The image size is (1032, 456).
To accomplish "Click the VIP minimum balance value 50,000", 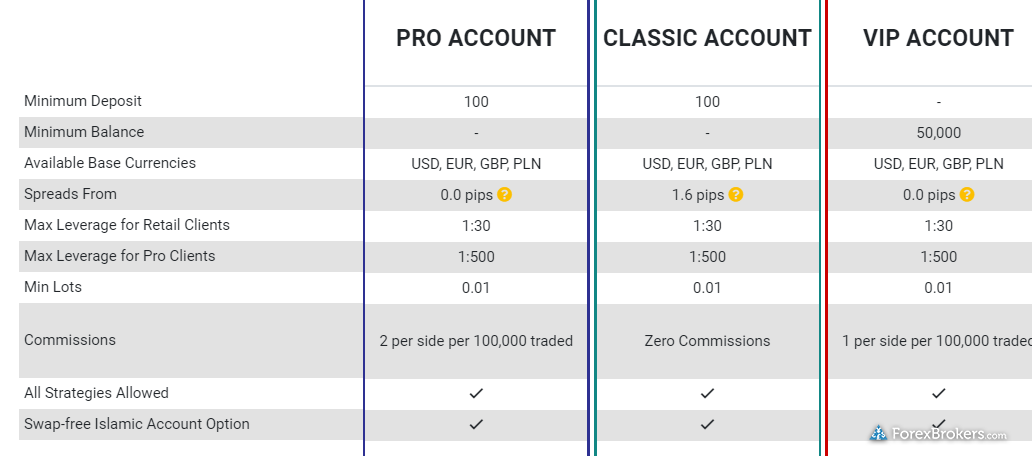I will 938,132.
